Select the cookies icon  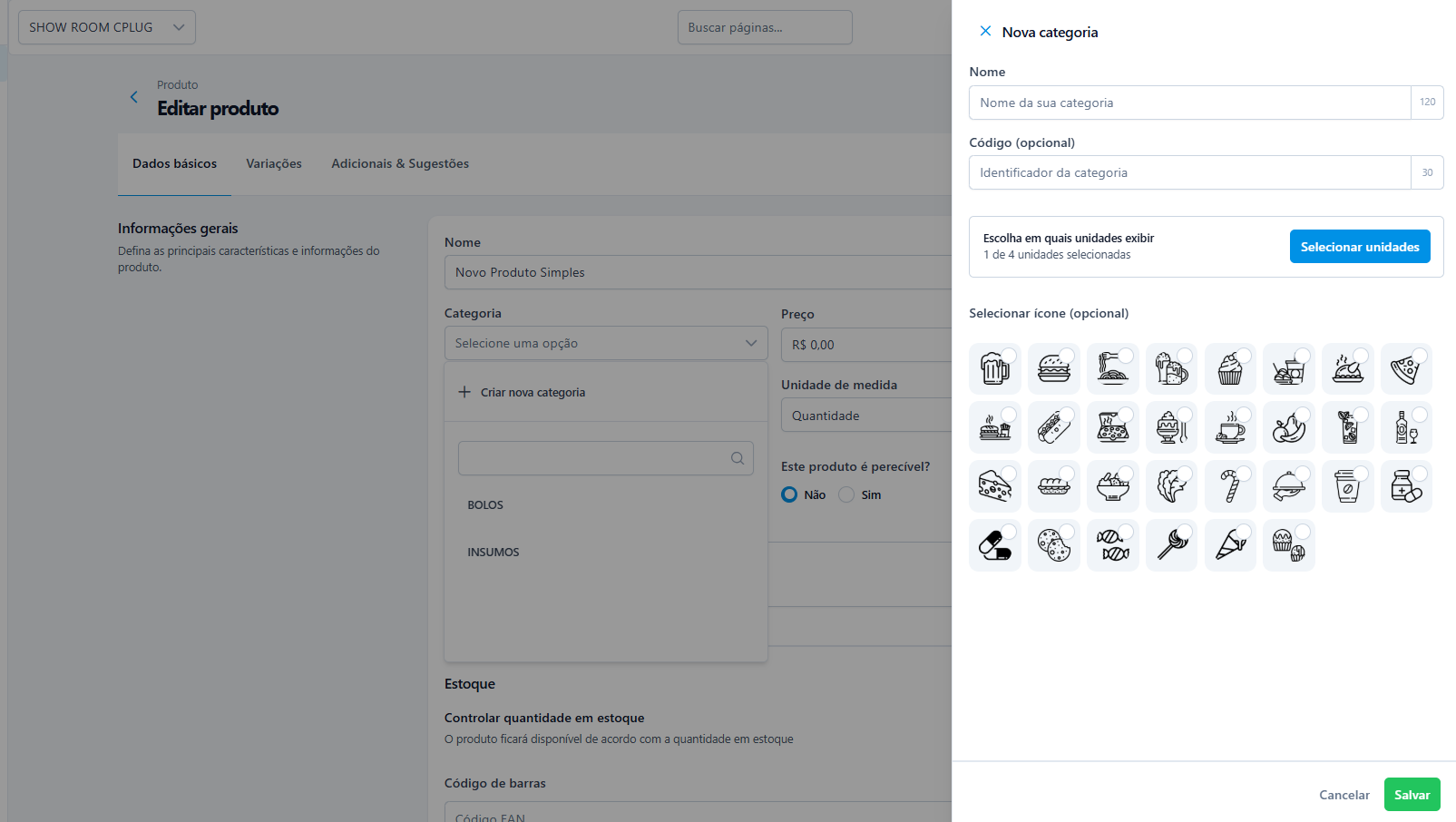coord(1053,545)
